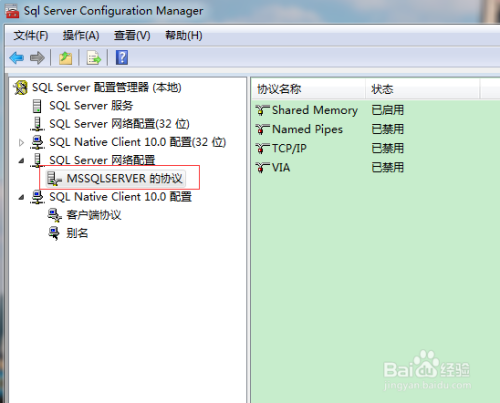Screen dimensions: 500x403
Task: Click the Named Pipes protocol icon
Action: pyautogui.click(x=263, y=129)
